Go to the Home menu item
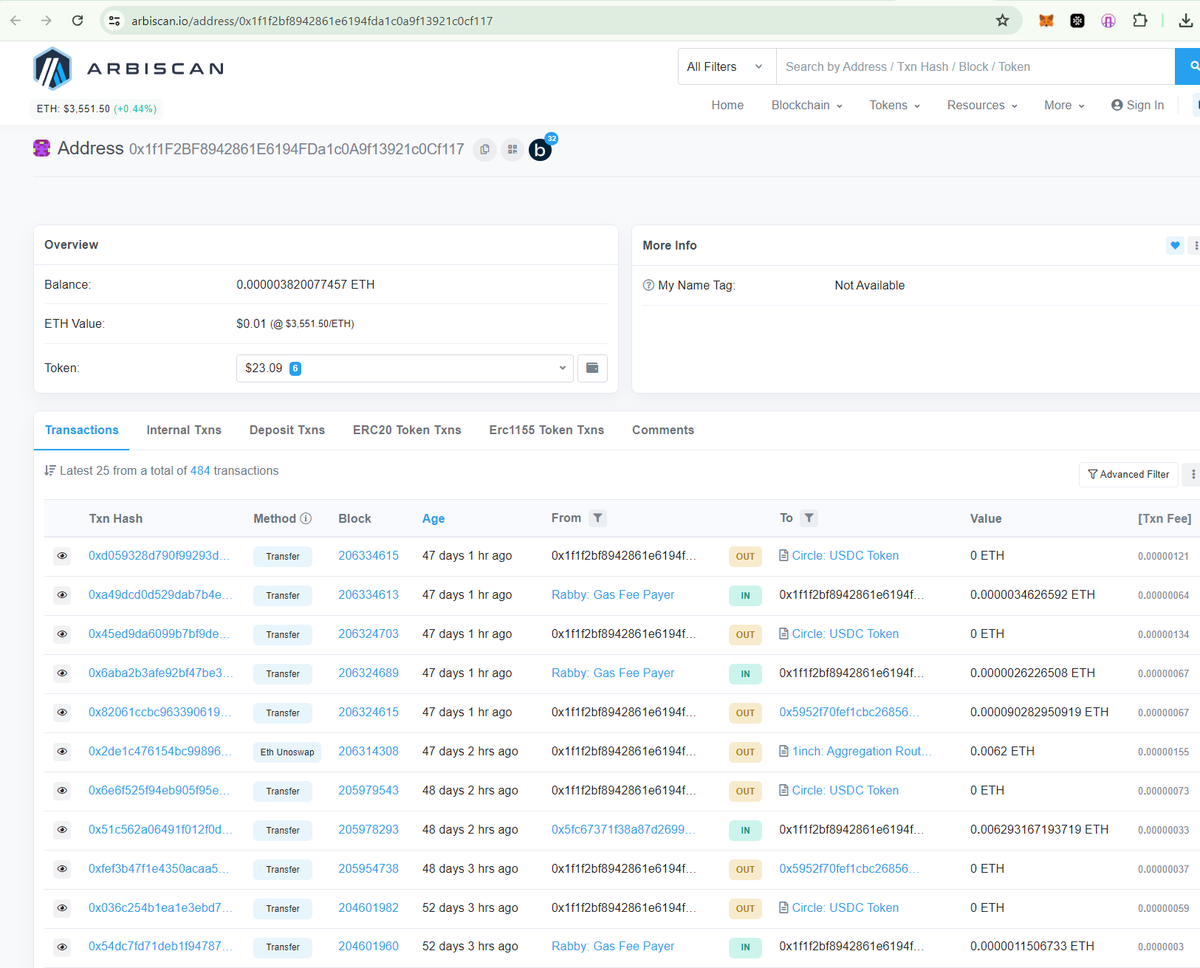 pyautogui.click(x=727, y=105)
